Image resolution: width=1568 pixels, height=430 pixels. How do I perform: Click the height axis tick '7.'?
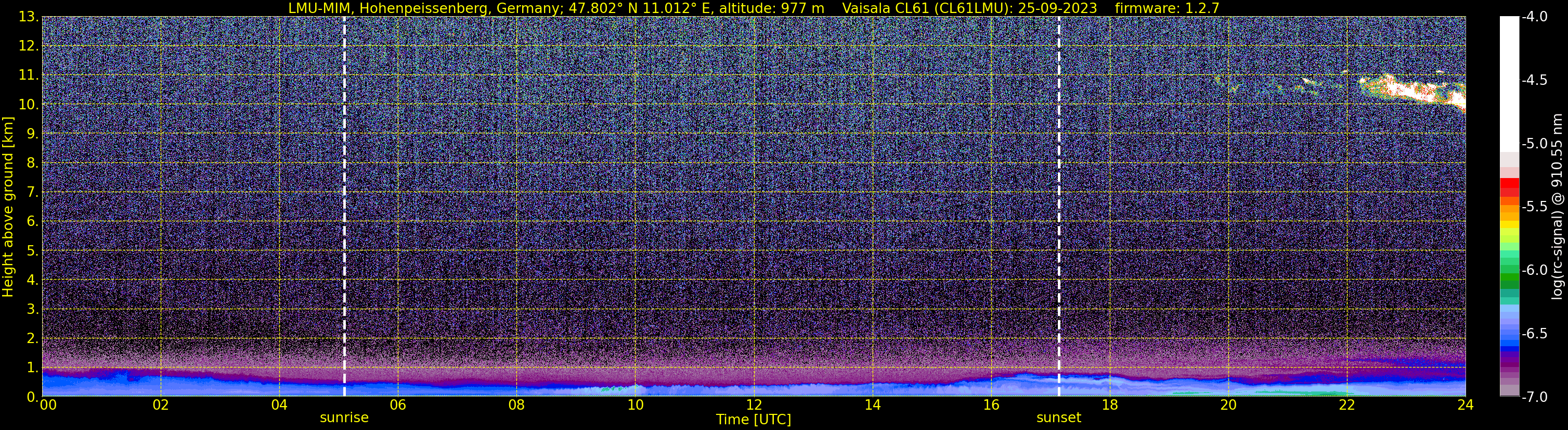tap(33, 193)
